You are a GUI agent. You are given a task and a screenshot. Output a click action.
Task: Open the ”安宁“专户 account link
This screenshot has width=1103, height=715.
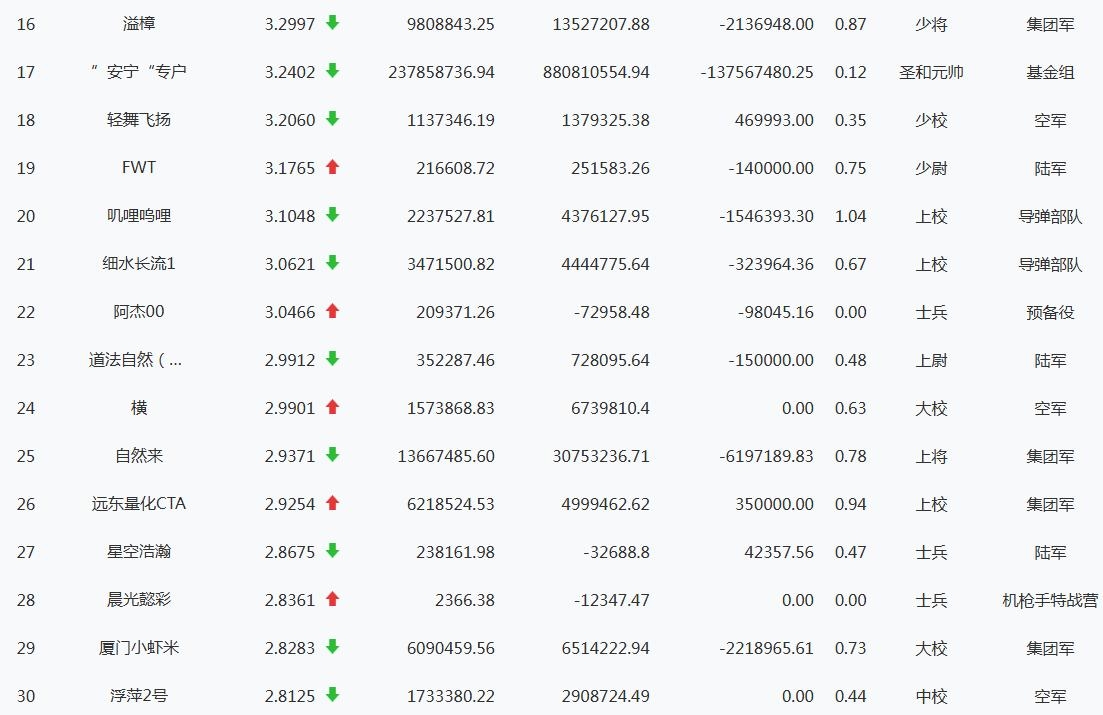click(x=138, y=72)
